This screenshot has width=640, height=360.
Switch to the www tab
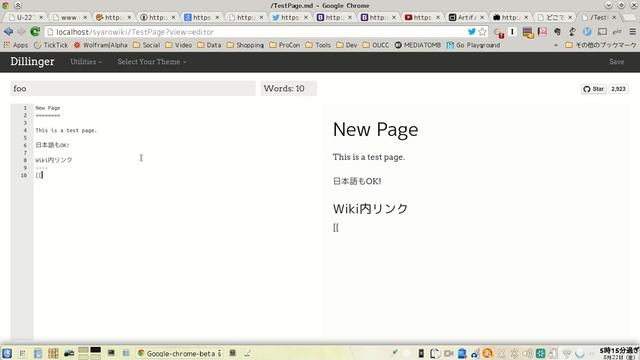[x=69, y=18]
